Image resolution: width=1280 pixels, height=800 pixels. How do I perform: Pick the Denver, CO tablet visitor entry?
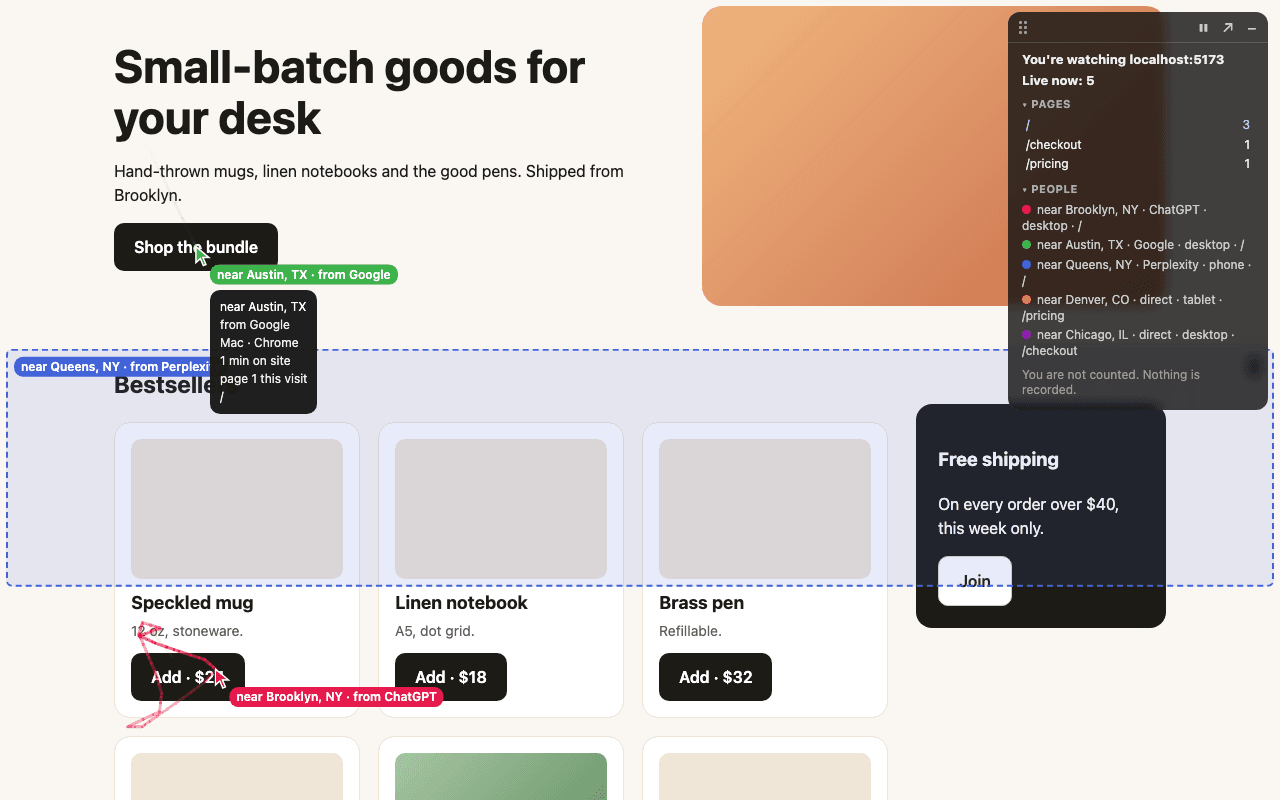(x=1138, y=308)
